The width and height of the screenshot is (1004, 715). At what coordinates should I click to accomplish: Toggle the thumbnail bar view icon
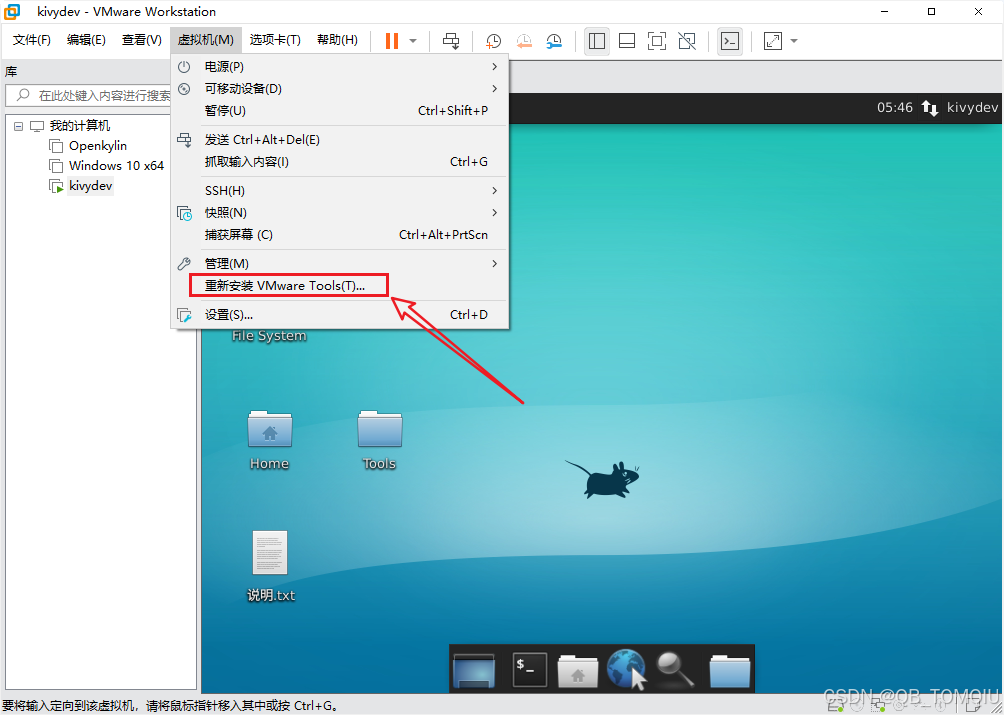click(627, 41)
